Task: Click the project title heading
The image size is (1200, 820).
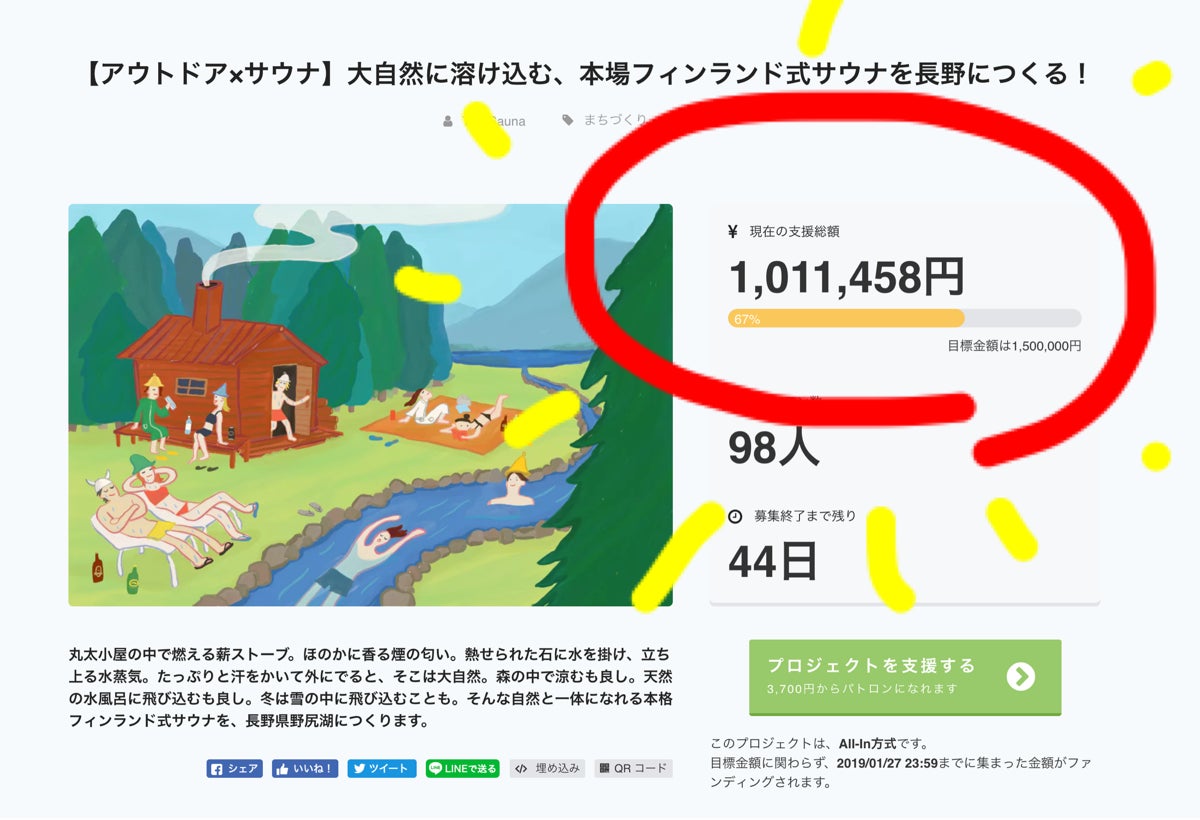Action: pos(588,75)
